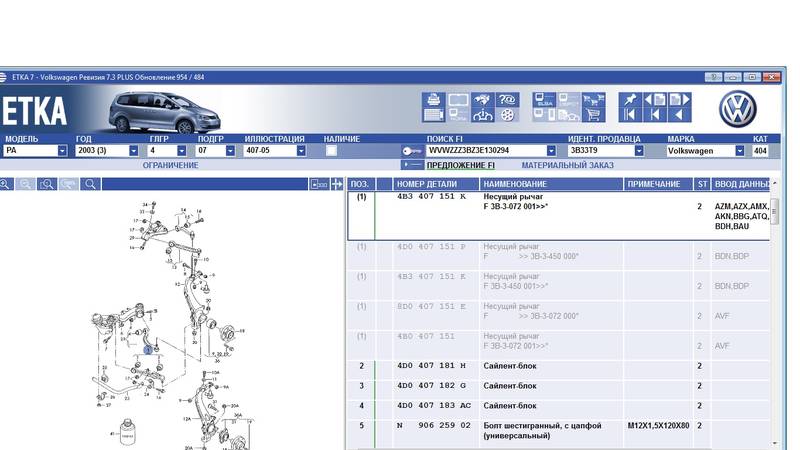The image size is (800, 450).
Task: Click the zoom in magnifier icon
Action: 5,184
